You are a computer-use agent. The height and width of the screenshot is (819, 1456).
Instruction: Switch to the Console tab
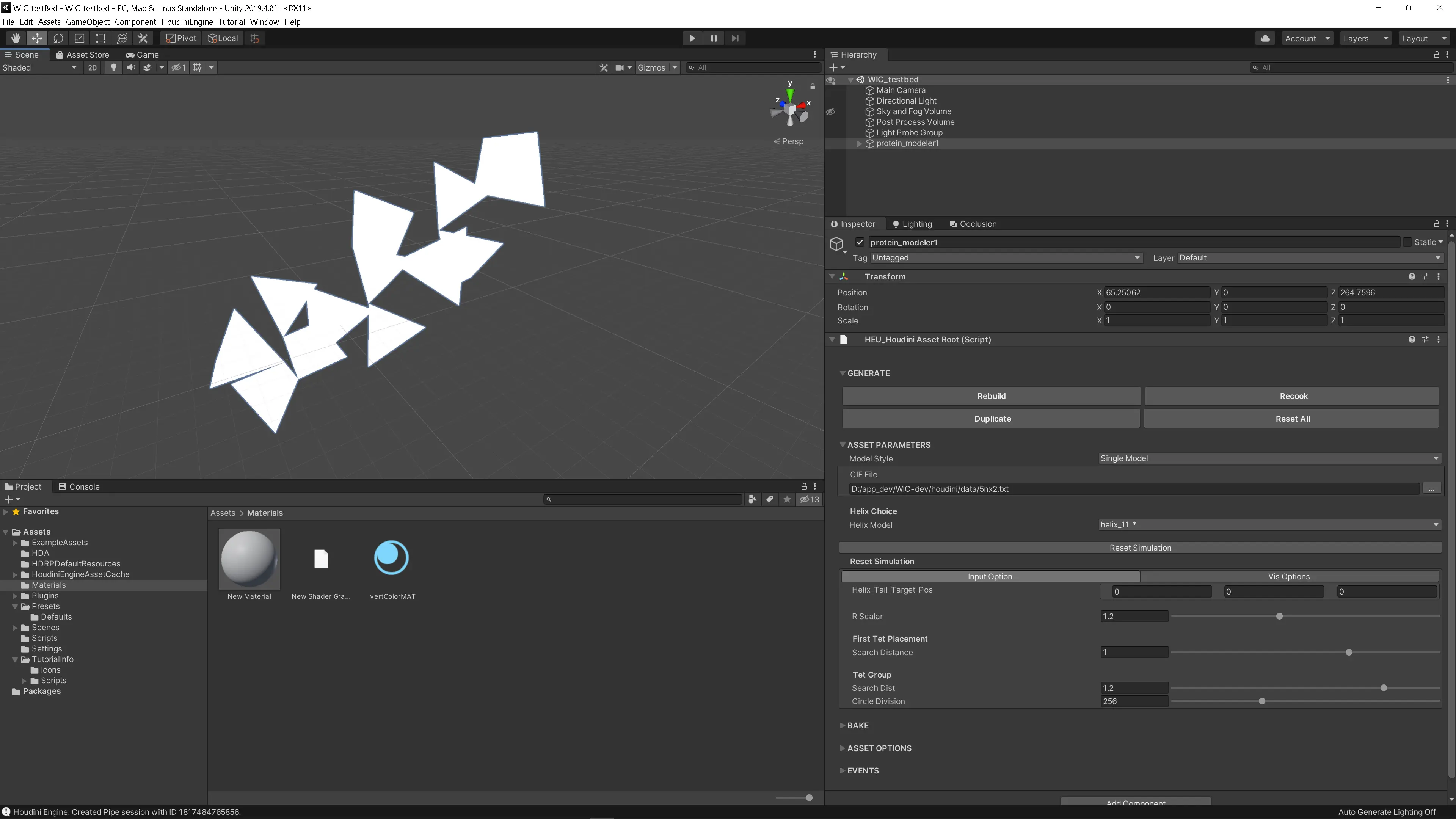(79, 486)
